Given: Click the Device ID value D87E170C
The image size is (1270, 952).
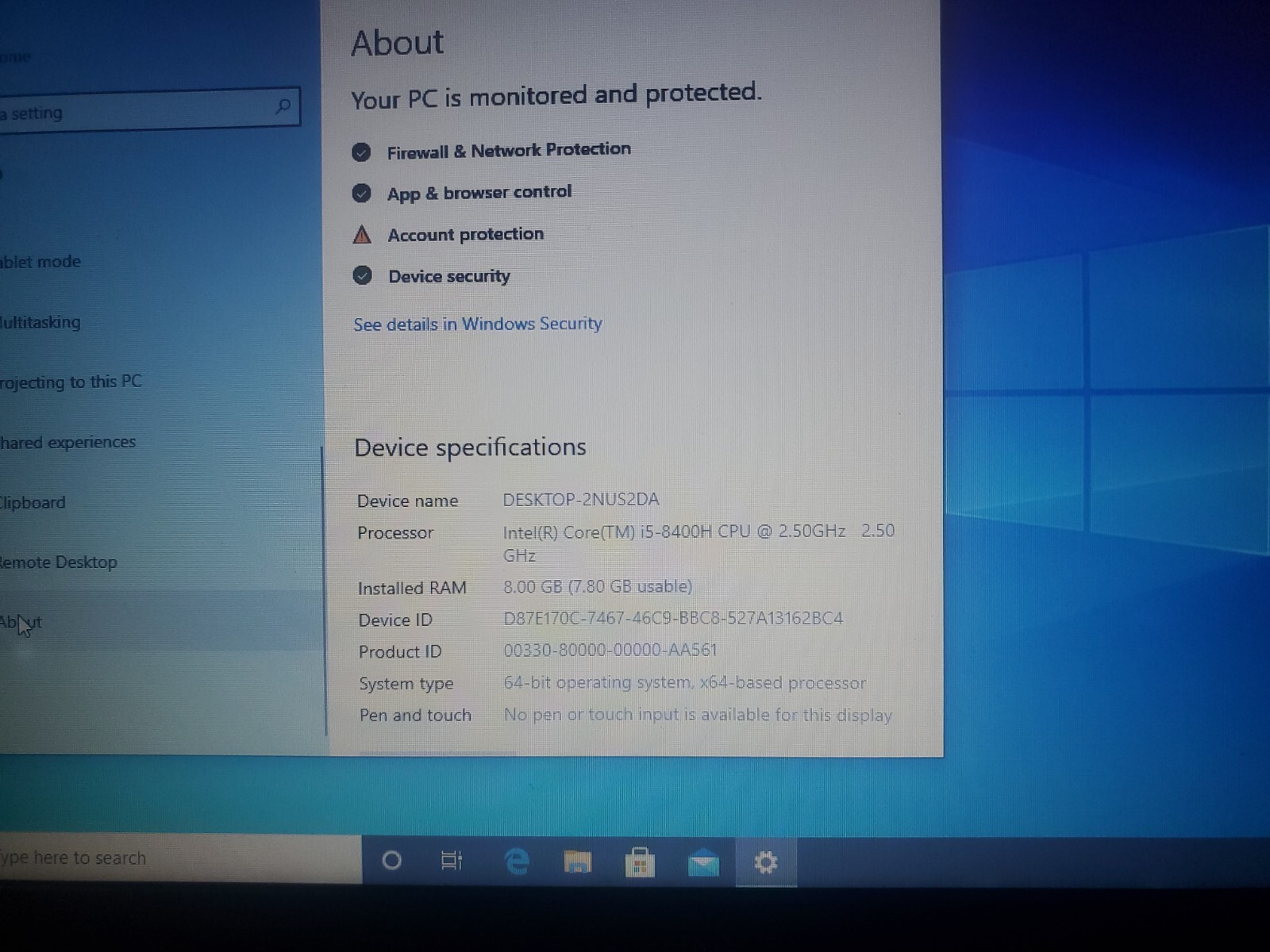Looking at the screenshot, I should [673, 618].
